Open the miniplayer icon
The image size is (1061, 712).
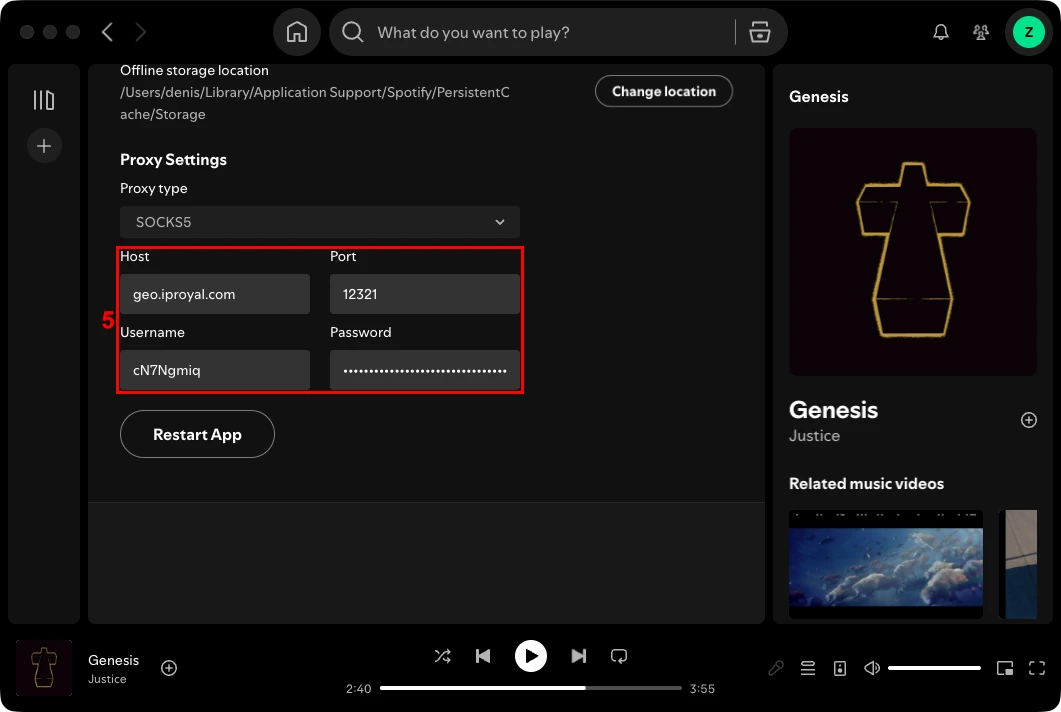click(x=1005, y=668)
